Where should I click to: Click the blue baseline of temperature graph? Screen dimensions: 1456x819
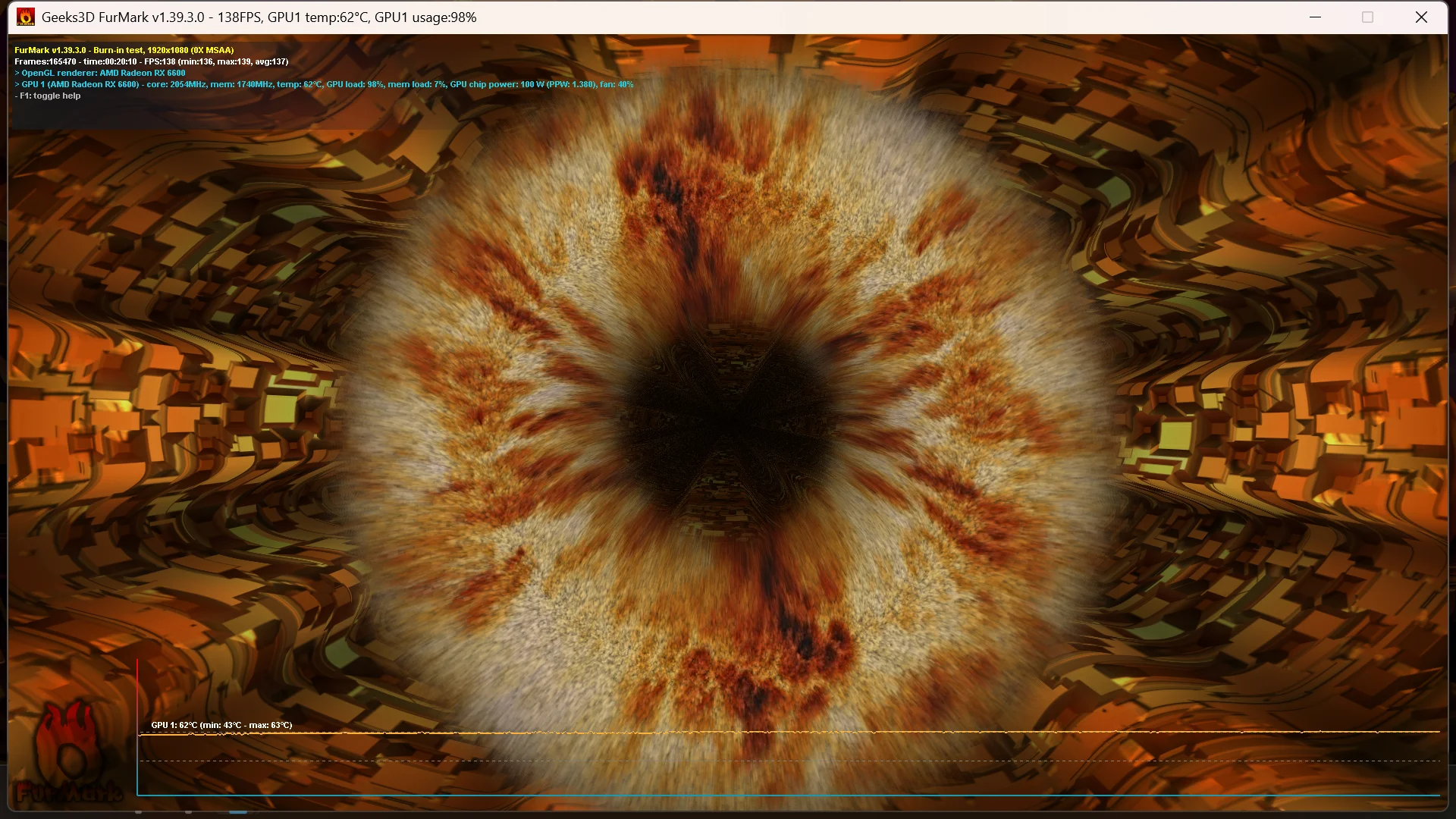pos(789,795)
